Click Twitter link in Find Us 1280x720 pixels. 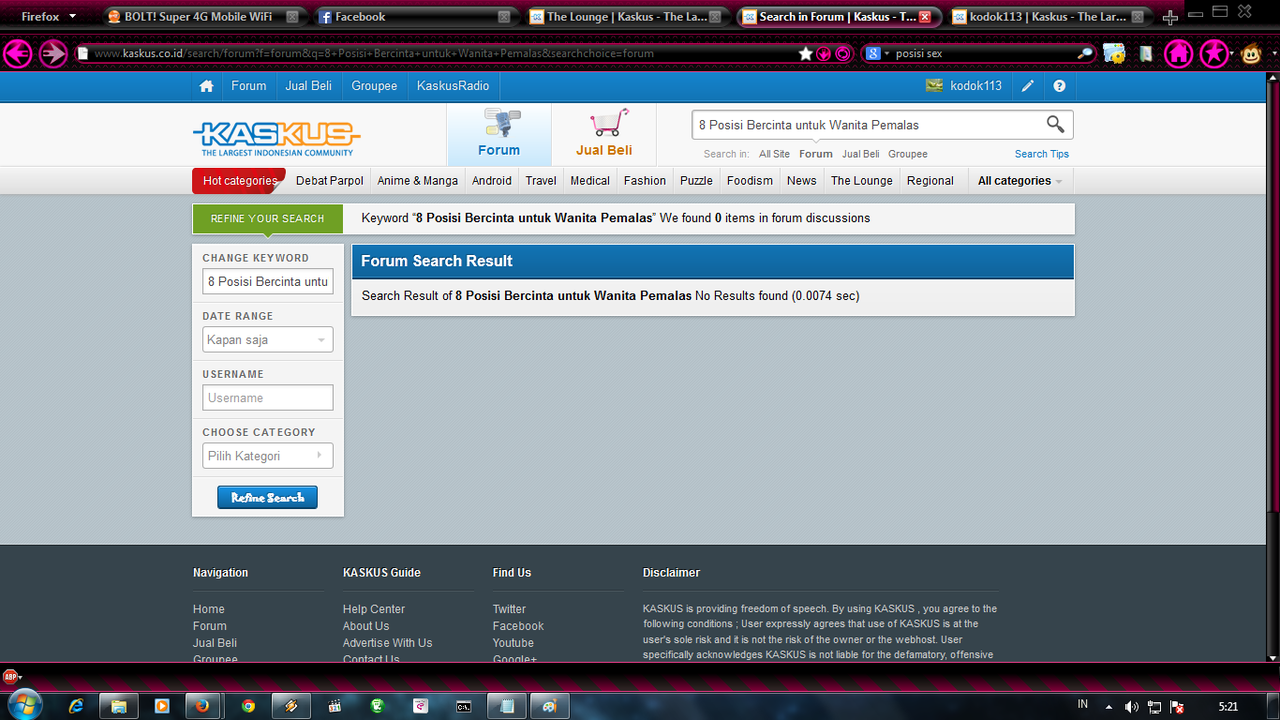509,609
